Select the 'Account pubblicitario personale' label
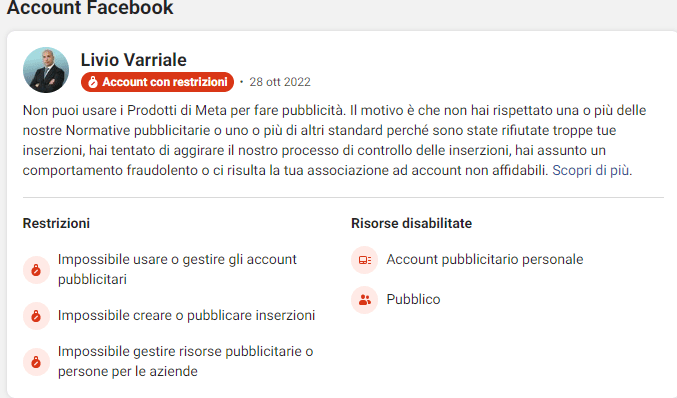The width and height of the screenshot is (677, 398). pyautogui.click(x=485, y=259)
